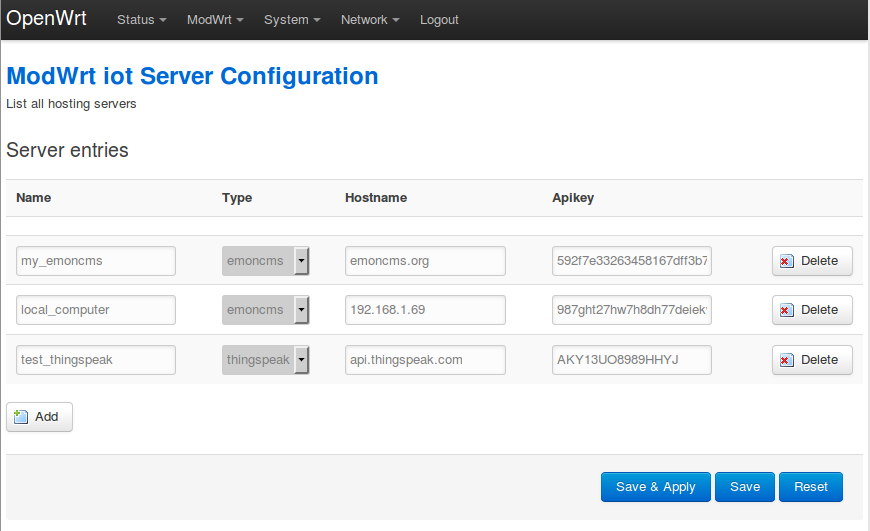Open the thingspeak Type dropdown
Viewport: 870px width, 531px height.
[x=265, y=360]
